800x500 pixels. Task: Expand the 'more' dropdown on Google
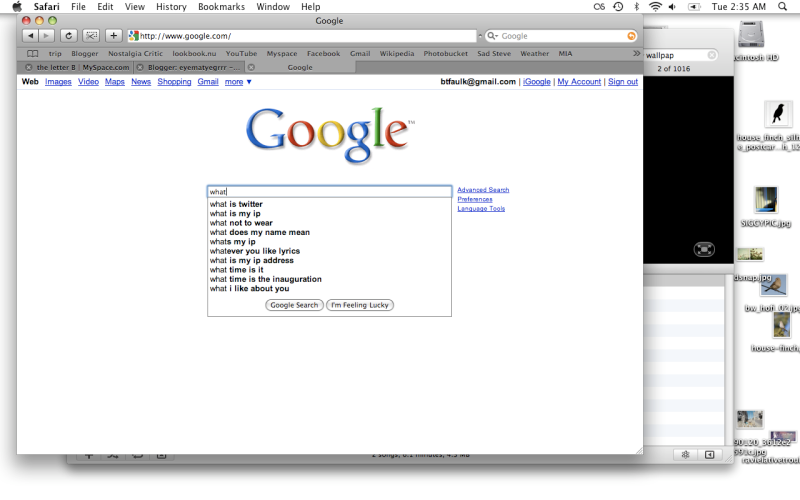pyautogui.click(x=238, y=82)
